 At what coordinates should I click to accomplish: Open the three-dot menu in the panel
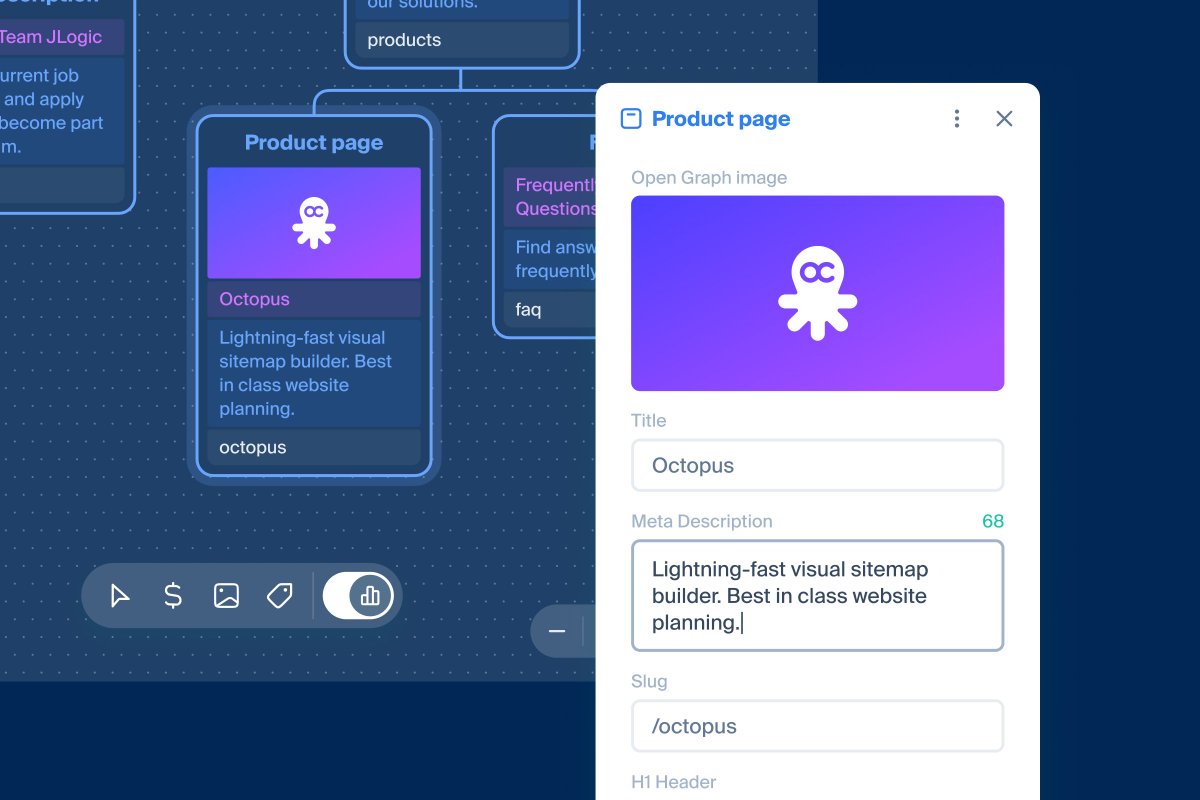point(956,118)
